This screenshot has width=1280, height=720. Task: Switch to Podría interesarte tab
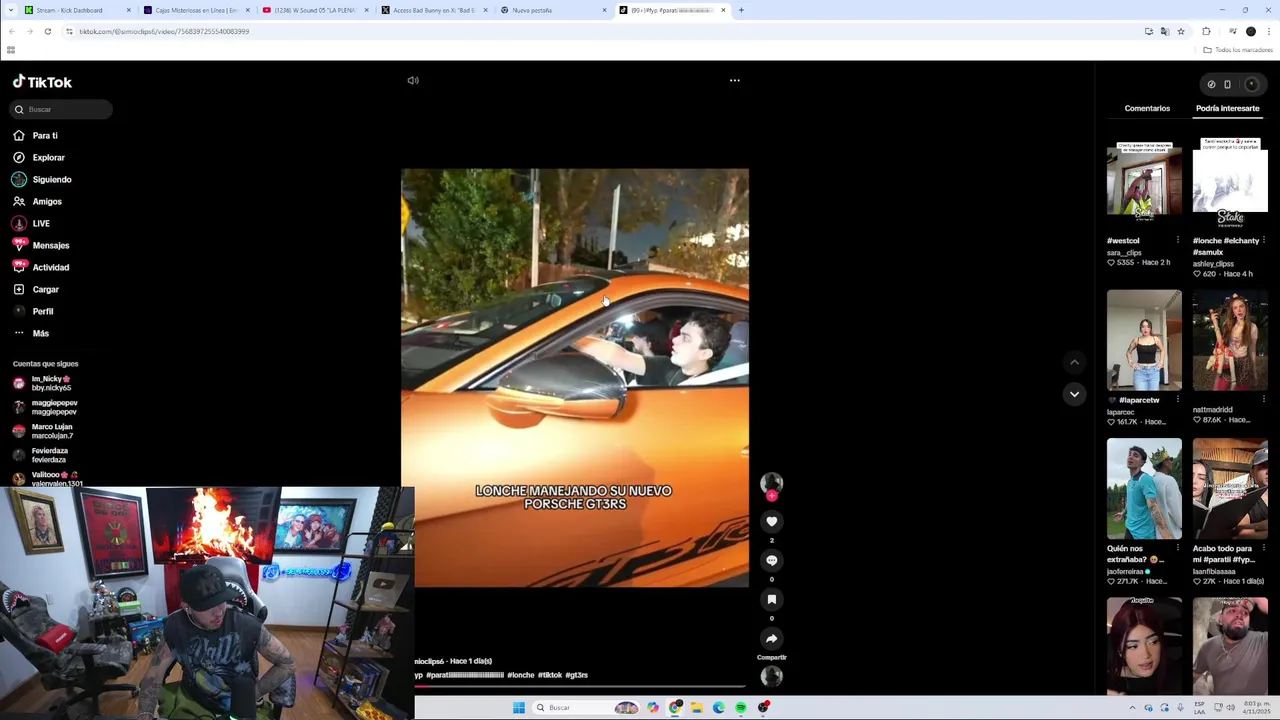tap(1227, 108)
